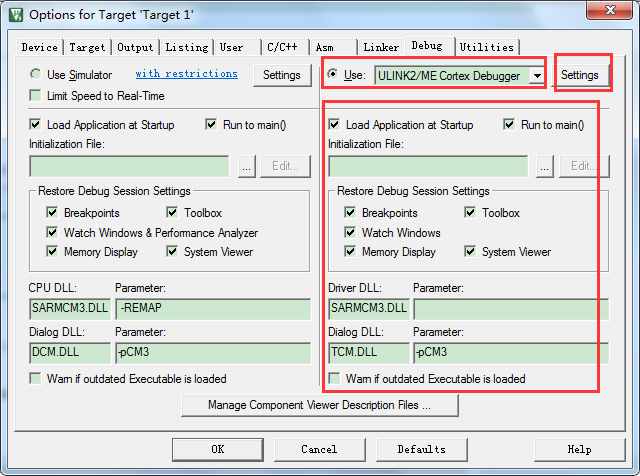
Task: Click debugger Edit button for the initialization file
Action: 584,166
